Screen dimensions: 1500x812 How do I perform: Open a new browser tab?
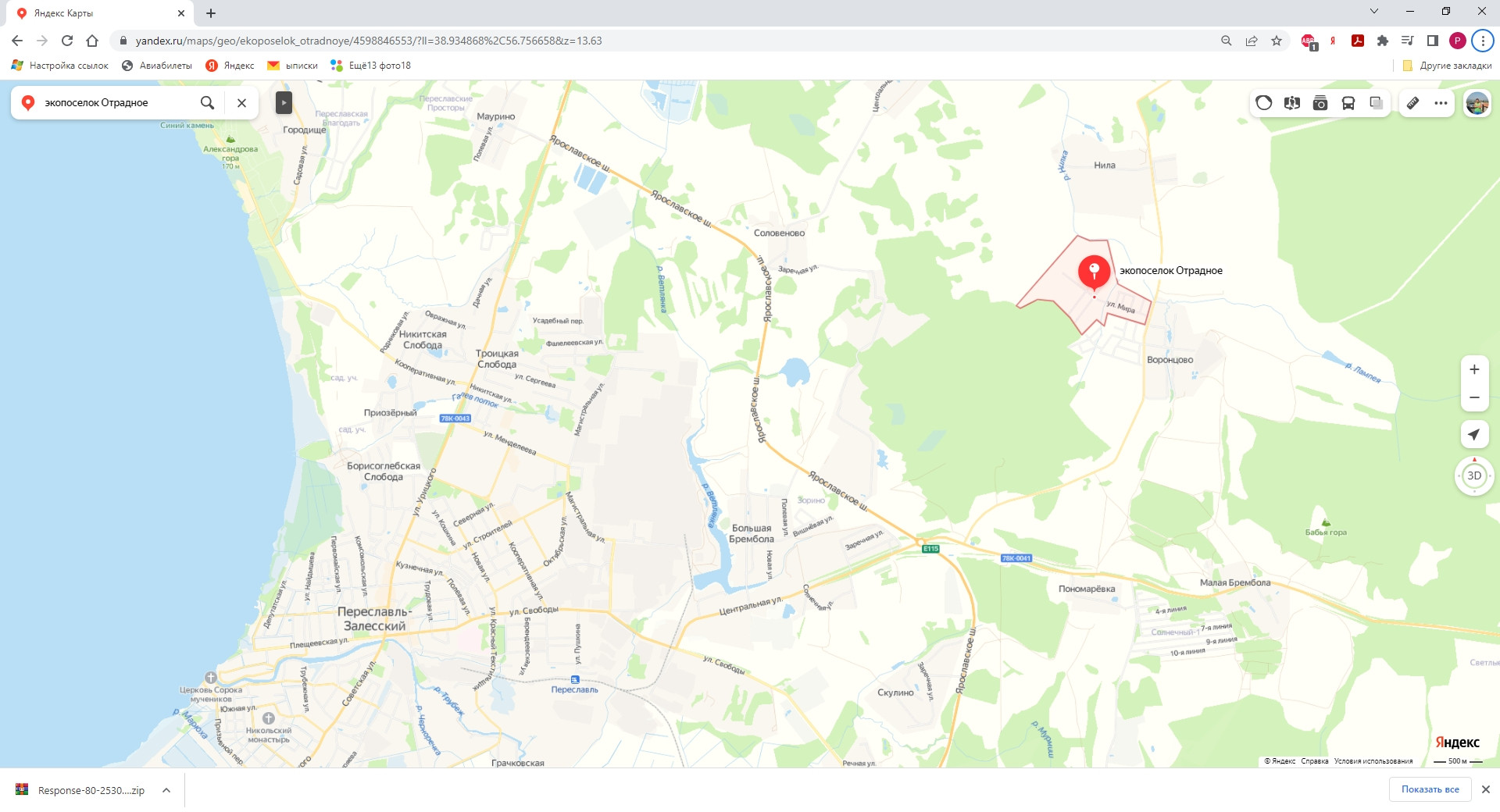tap(211, 13)
